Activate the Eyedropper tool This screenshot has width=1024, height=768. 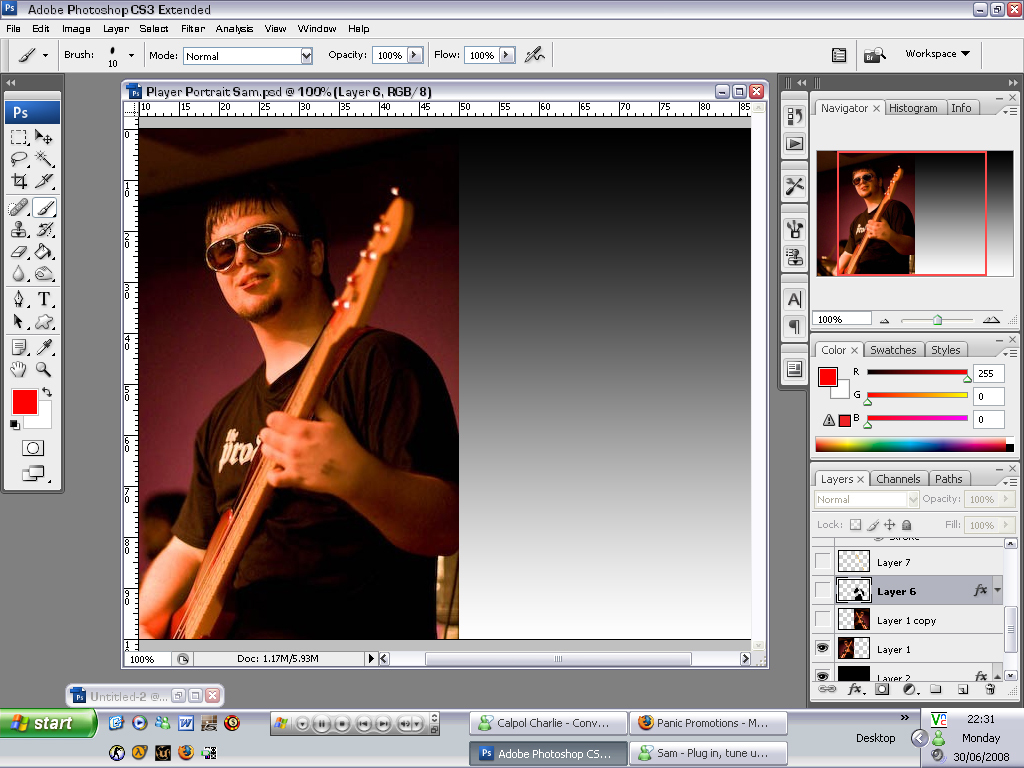pos(44,347)
